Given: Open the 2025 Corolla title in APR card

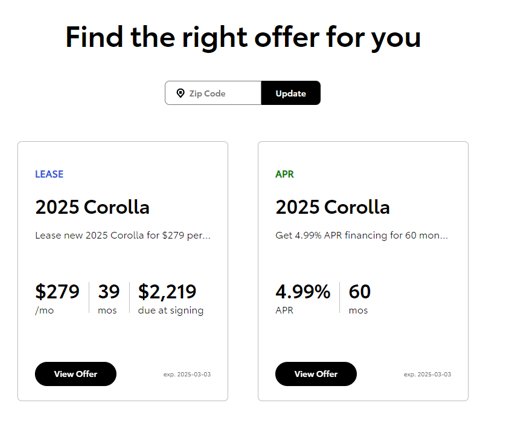Looking at the screenshot, I should click(x=333, y=207).
